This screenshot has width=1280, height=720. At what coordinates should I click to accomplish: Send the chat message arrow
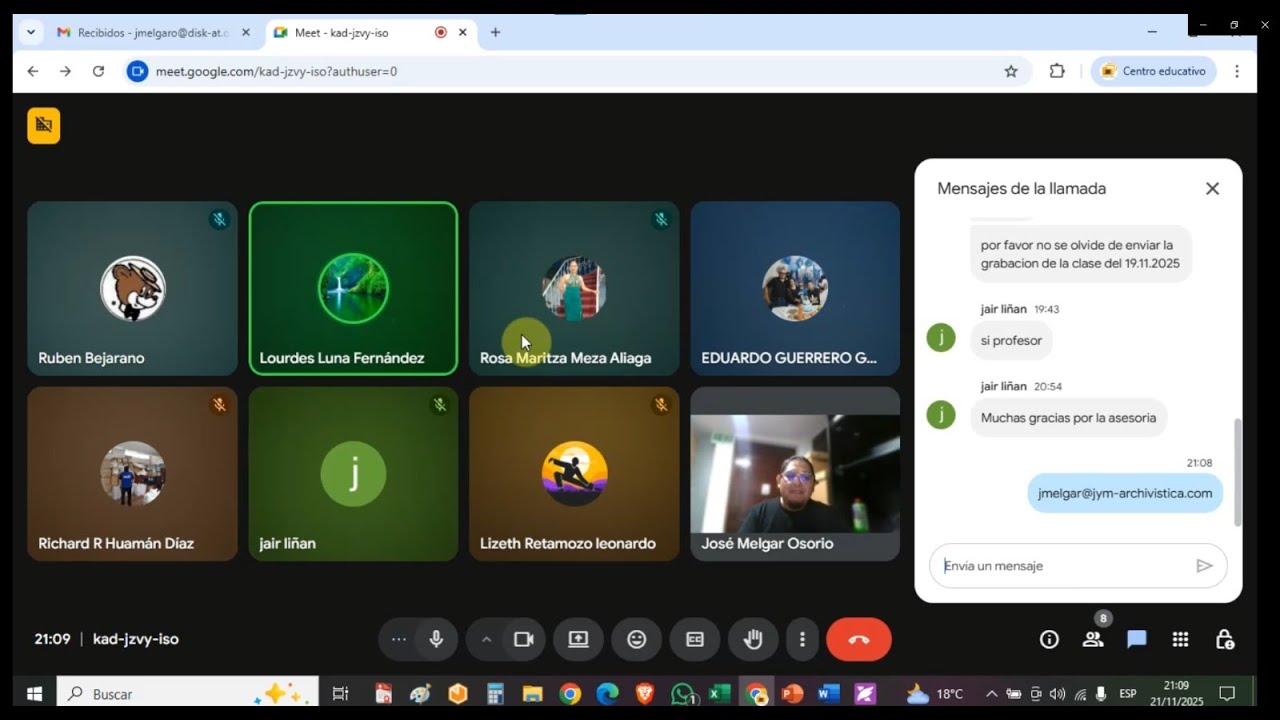coord(1204,566)
